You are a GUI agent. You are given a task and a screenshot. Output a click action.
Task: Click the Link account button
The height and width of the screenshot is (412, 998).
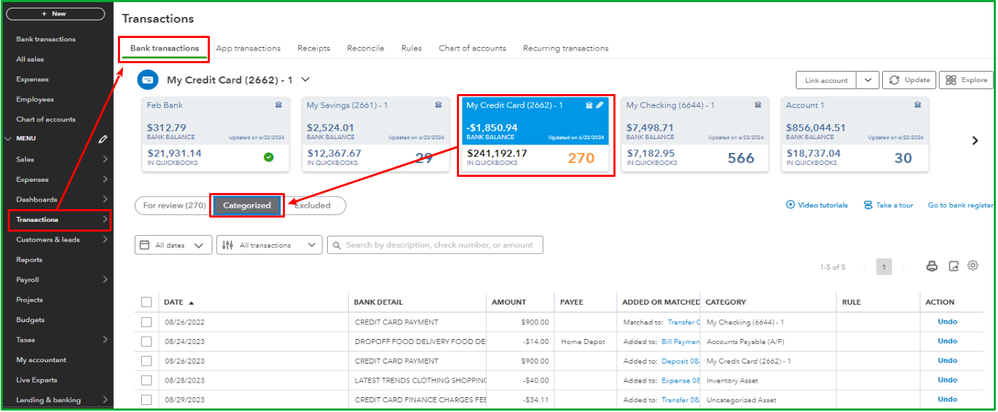(826, 80)
